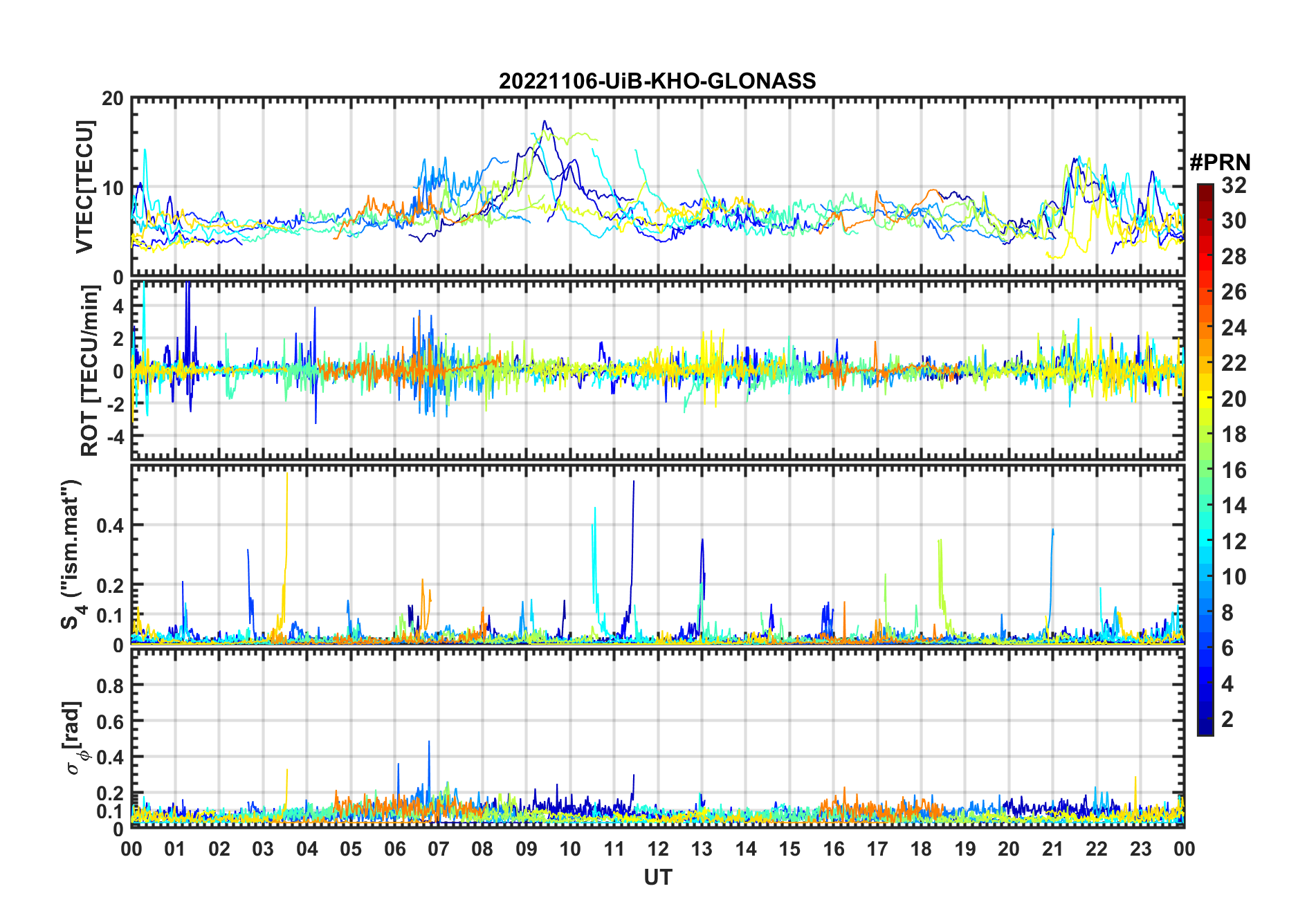The height and width of the screenshot is (920, 1316).
Task: Click colorbar tick label "6"
Action: 1227,648
